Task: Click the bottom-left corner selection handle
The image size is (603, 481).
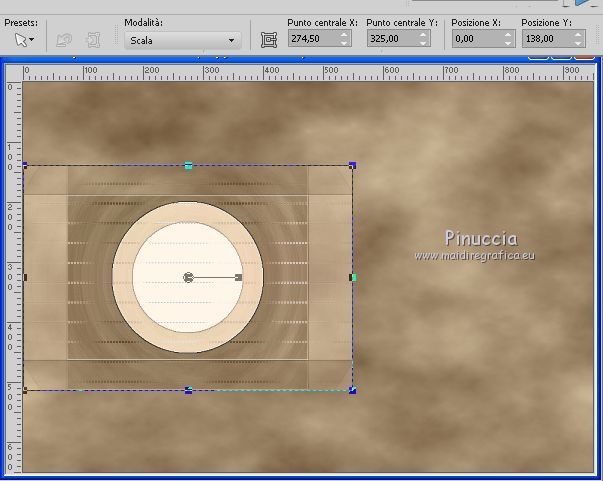Action: 25,390
